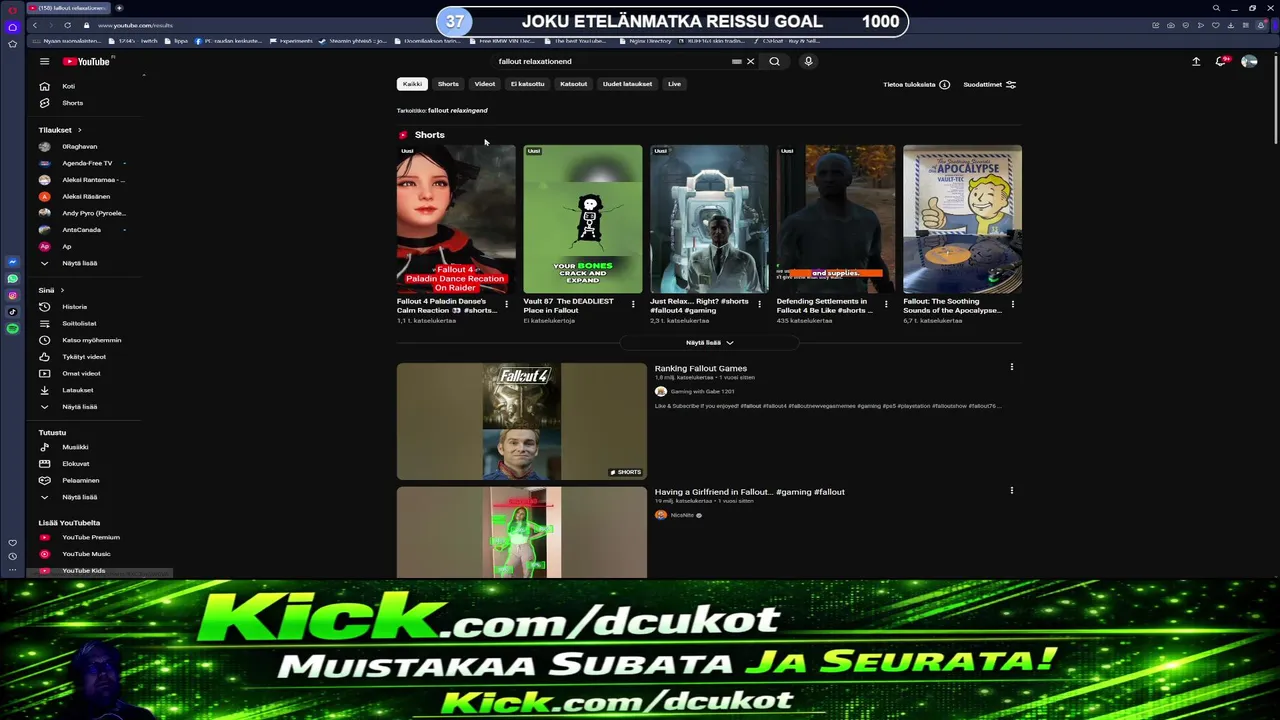Viewport: 1280px width, 720px height.
Task: Play Soothing Sounds of the Apocalypse short
Action: tap(962, 219)
